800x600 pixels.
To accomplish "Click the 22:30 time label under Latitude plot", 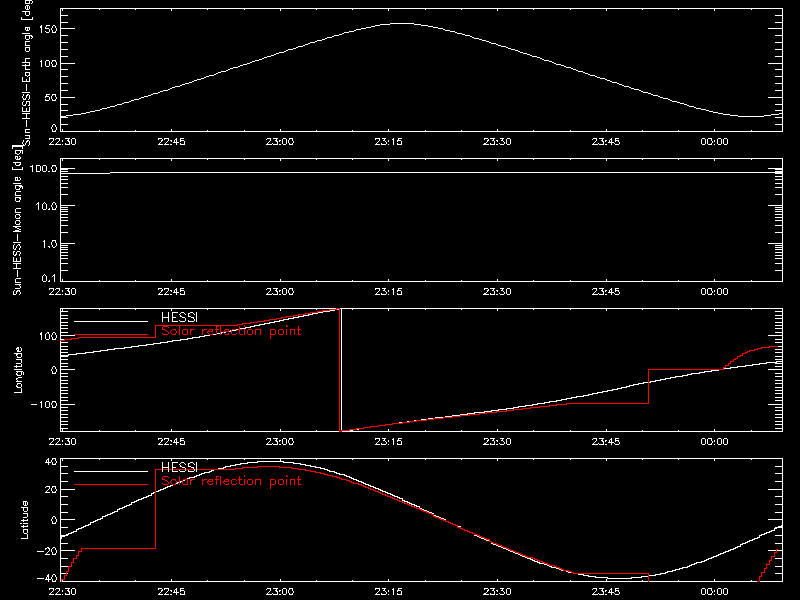I will point(62,592).
